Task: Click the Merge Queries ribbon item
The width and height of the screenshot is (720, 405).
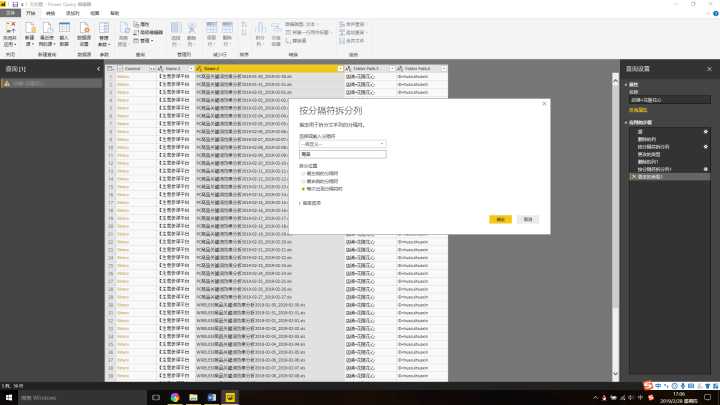Action: pos(352,24)
